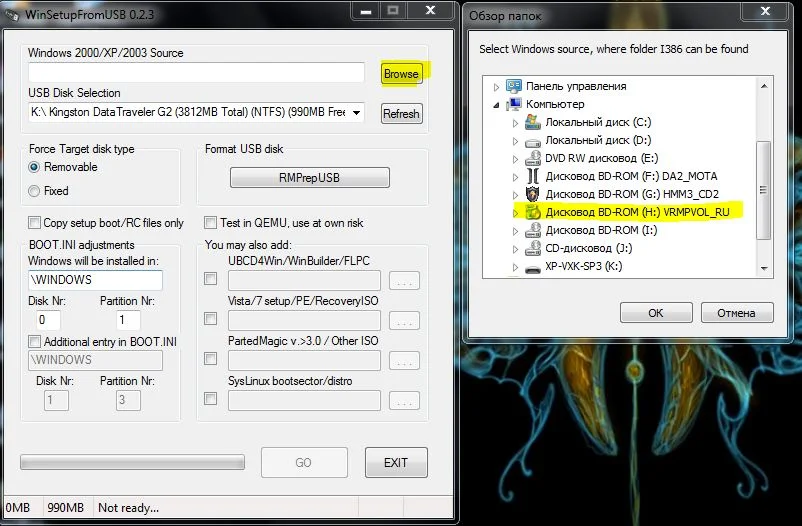Screen dimensions: 802x526
Task: Confirm folder selection with OK
Action: [656, 313]
